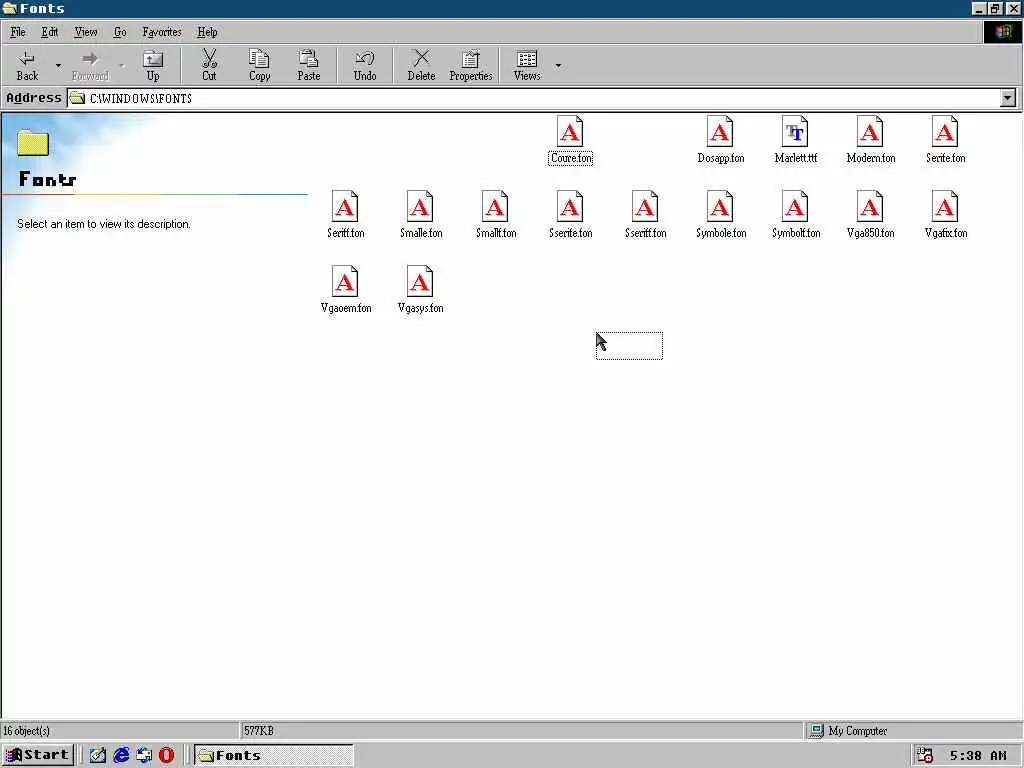Expand the Views dropdown arrow
The width and height of the screenshot is (1024, 768).
point(558,65)
